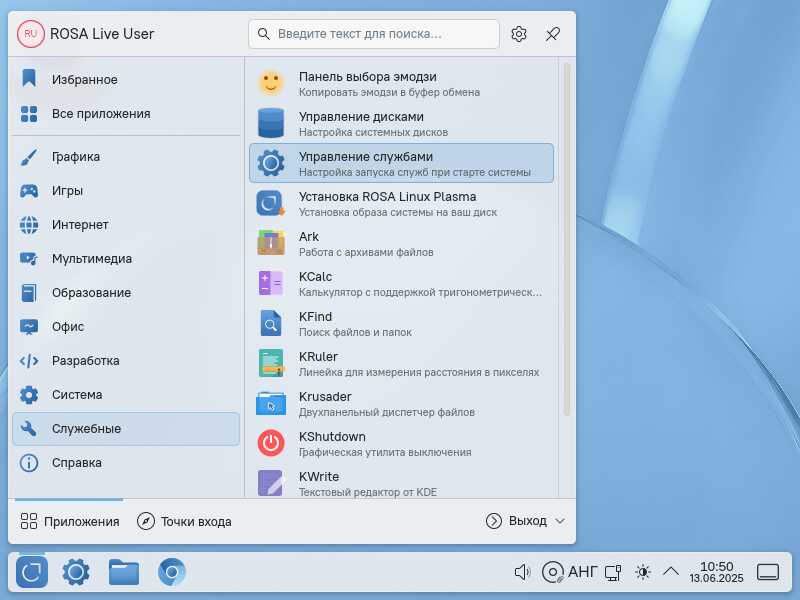Click the KCalc description text
The height and width of the screenshot is (600, 800).
click(420, 292)
